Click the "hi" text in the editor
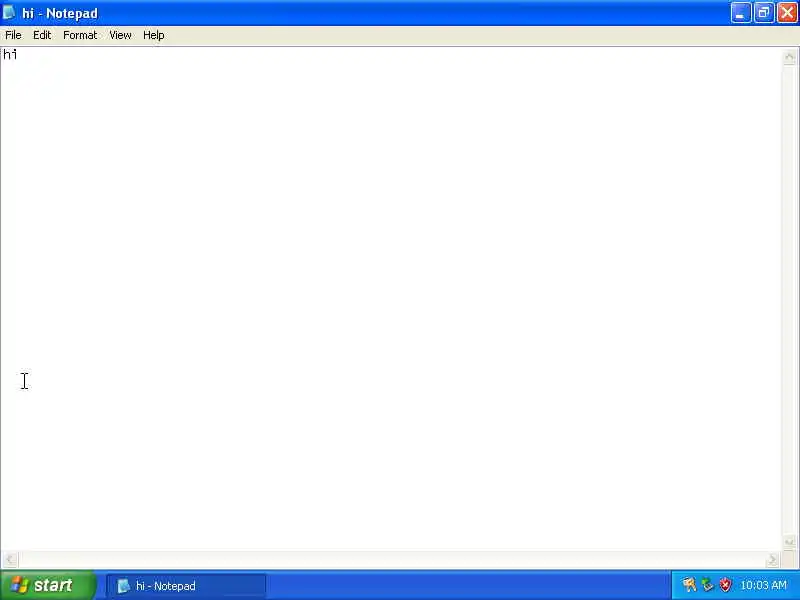Screen dimensions: 800x600 click(10, 54)
